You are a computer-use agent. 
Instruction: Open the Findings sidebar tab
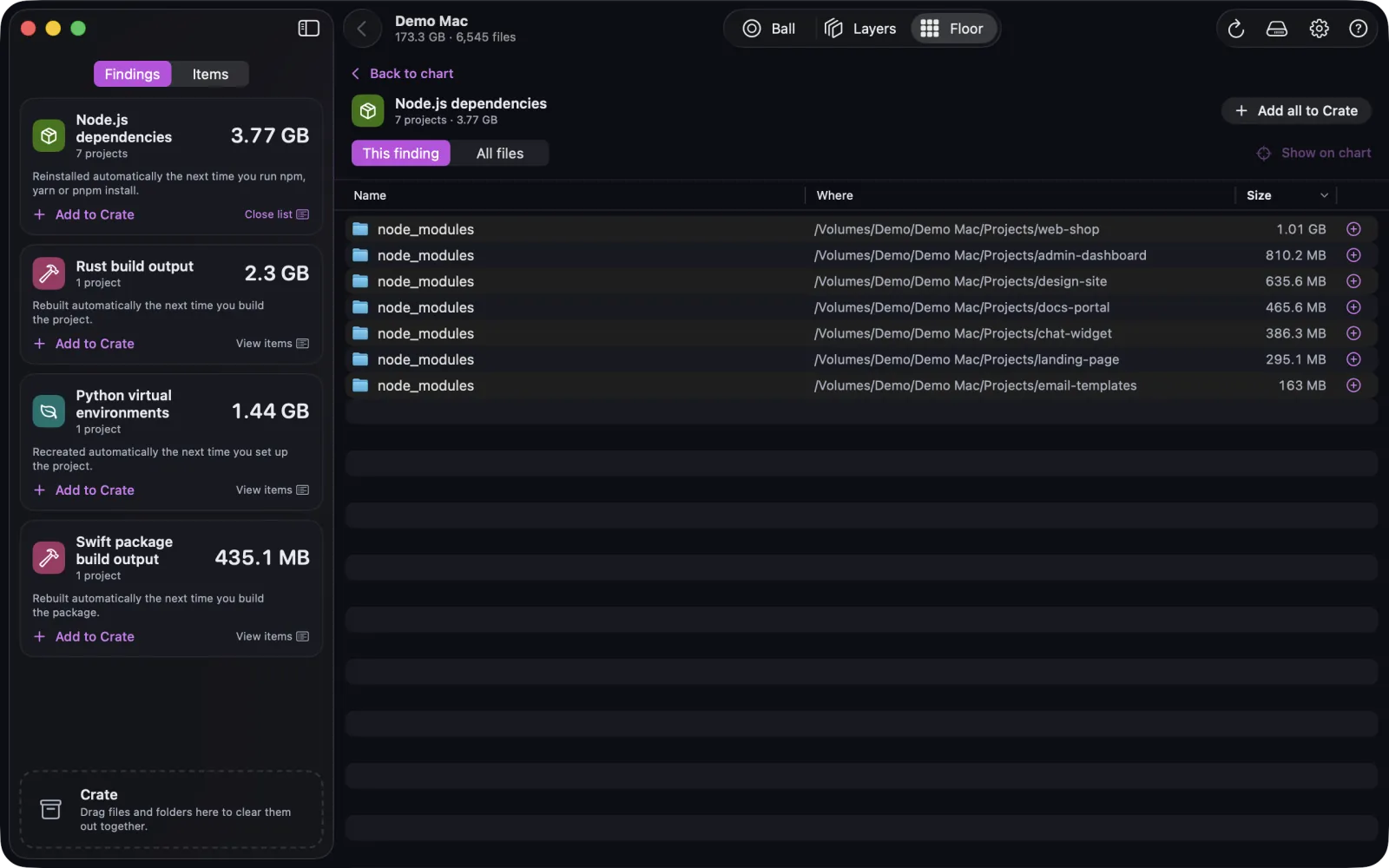coord(132,74)
